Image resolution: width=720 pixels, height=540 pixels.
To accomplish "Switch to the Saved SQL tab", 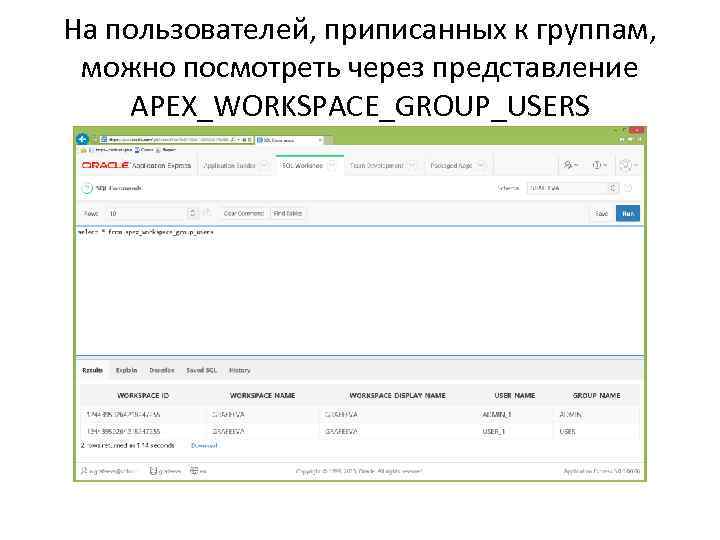I will (x=201, y=370).
